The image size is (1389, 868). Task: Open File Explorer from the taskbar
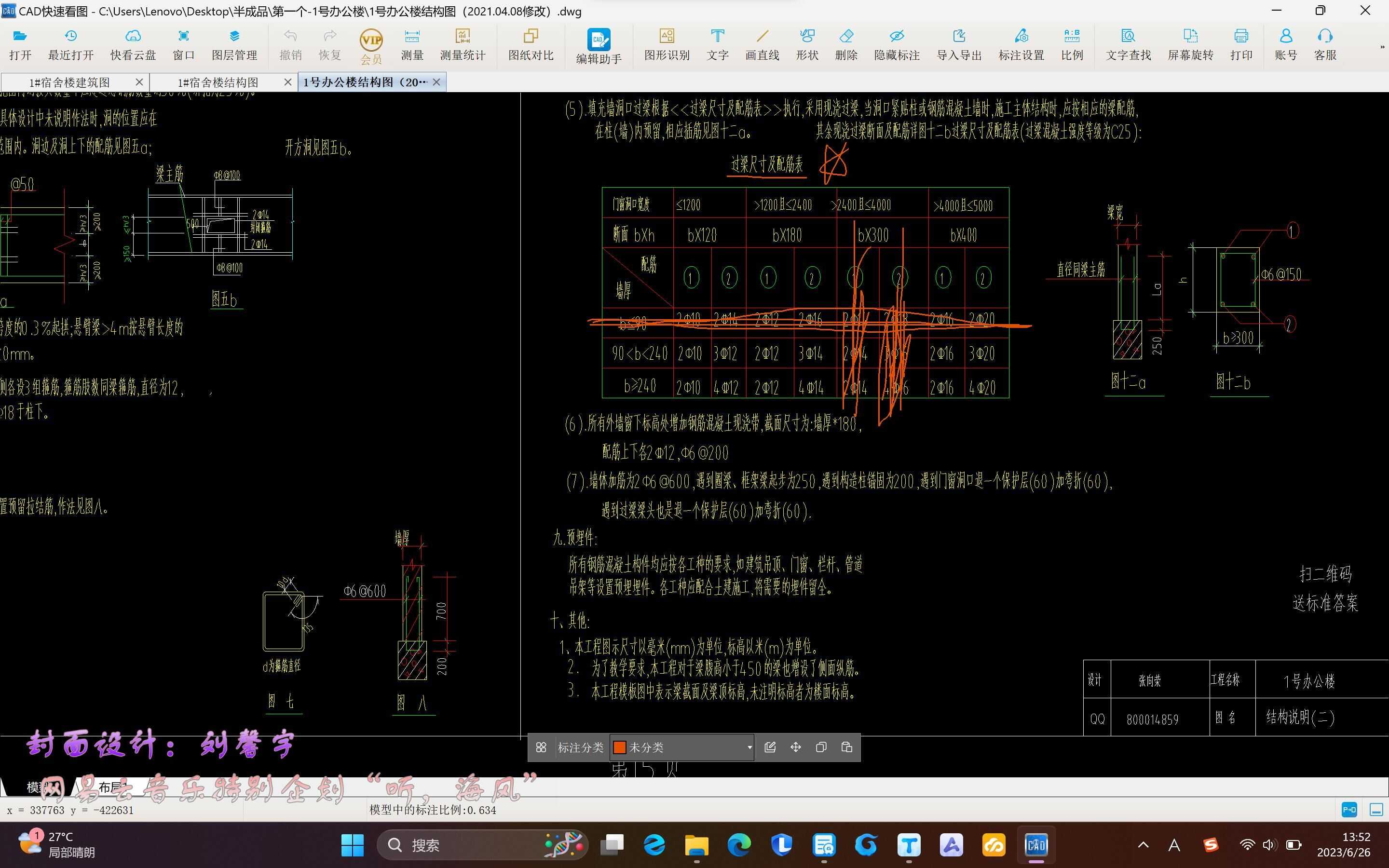696,845
